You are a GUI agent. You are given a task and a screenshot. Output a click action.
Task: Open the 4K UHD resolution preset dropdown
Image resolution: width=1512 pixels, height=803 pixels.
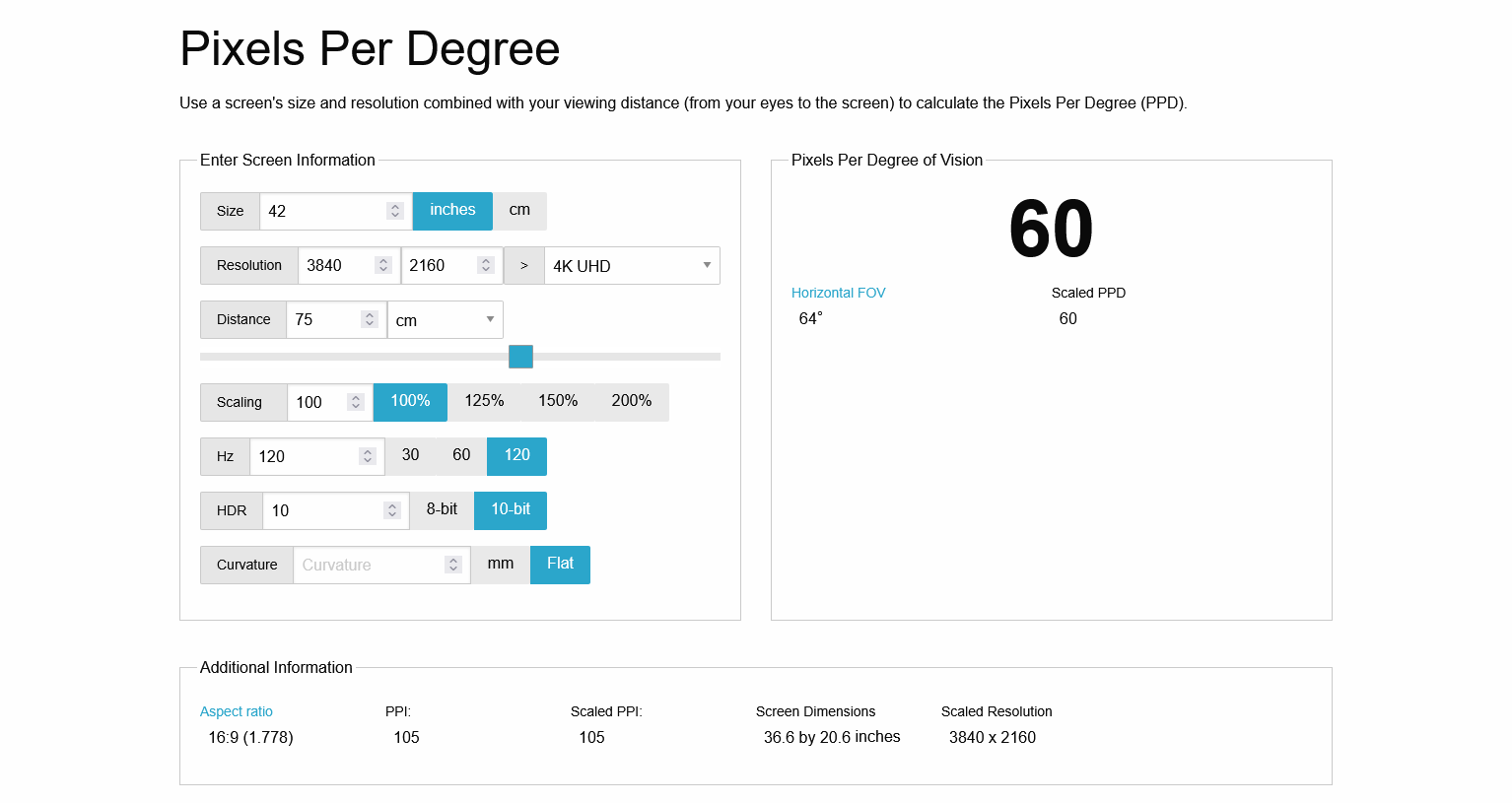(x=632, y=265)
